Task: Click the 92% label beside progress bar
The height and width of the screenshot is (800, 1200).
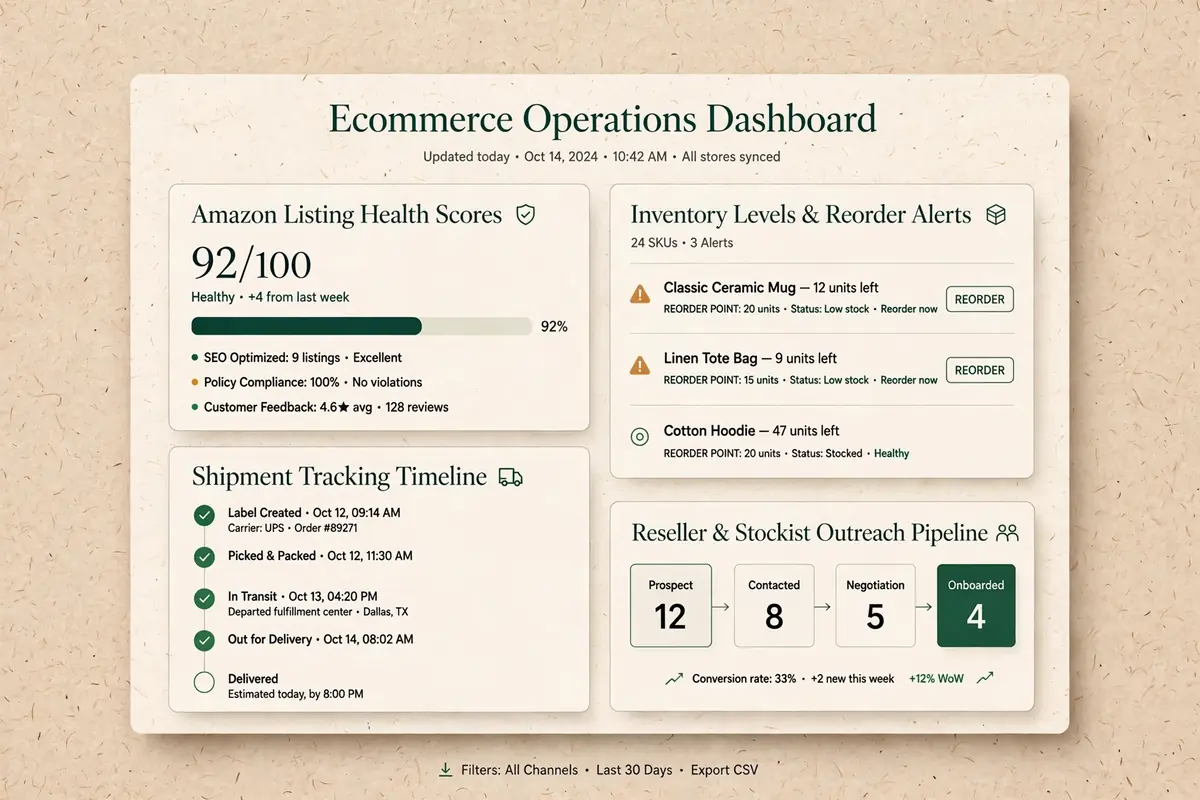Action: (x=554, y=327)
